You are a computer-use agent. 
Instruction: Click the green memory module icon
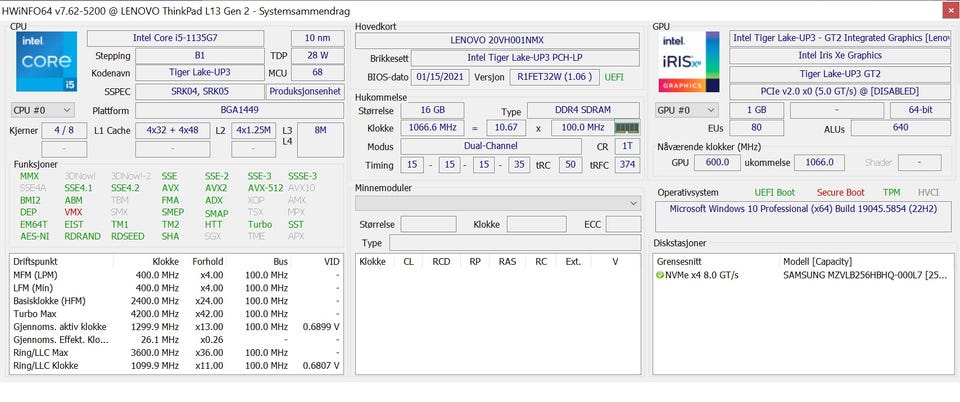pyautogui.click(x=626, y=128)
